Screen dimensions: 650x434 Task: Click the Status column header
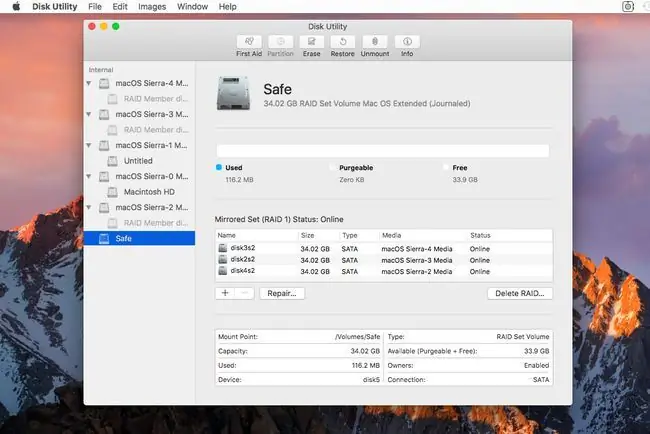[x=480, y=235]
